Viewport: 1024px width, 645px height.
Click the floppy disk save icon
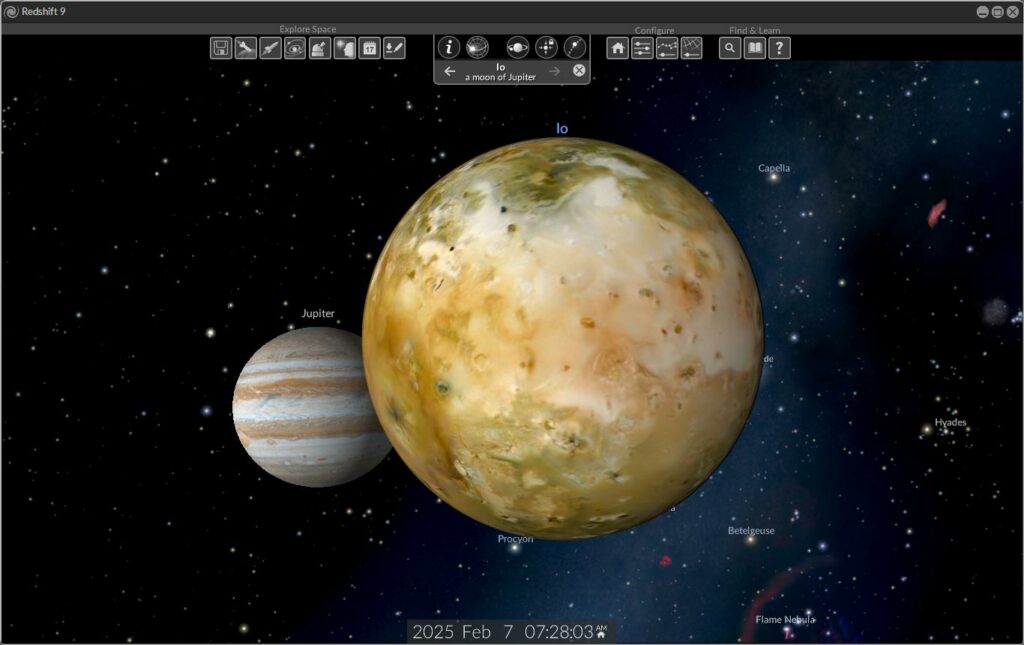(x=221, y=48)
